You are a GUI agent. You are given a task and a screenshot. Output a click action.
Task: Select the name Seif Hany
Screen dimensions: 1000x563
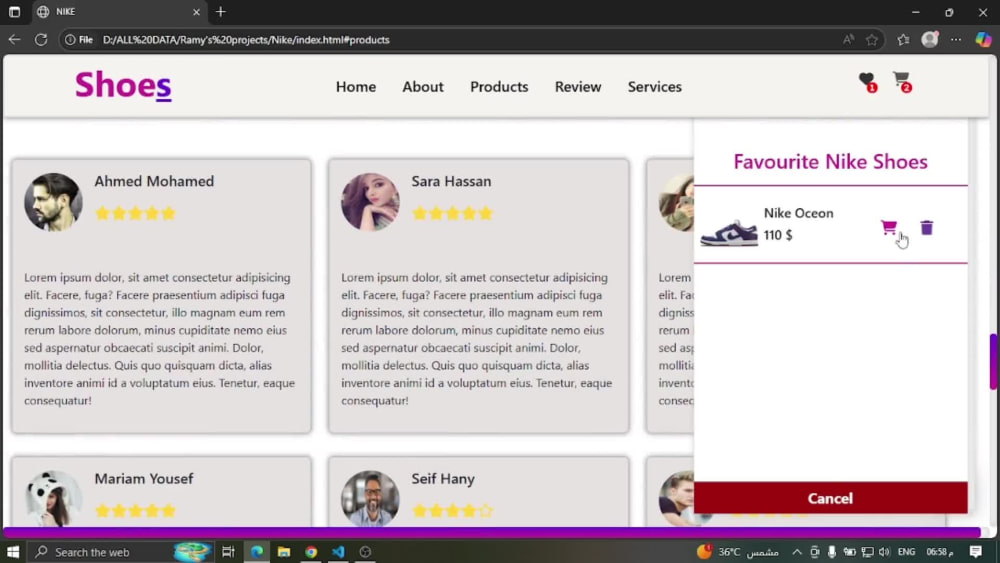point(443,479)
